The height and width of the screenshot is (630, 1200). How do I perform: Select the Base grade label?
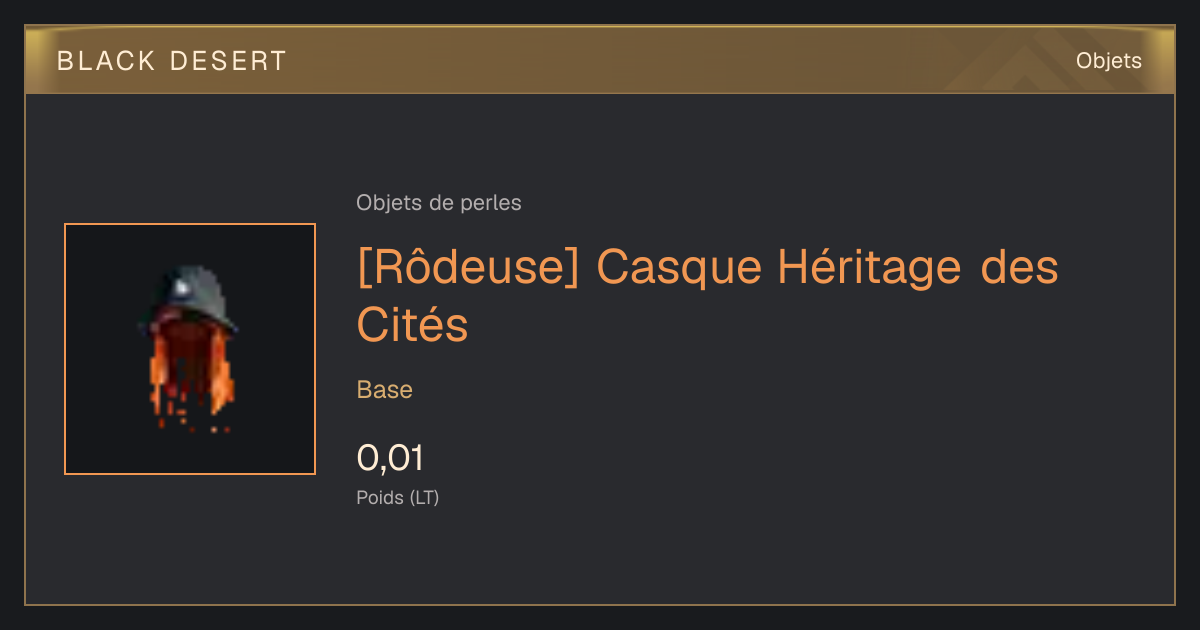385,390
